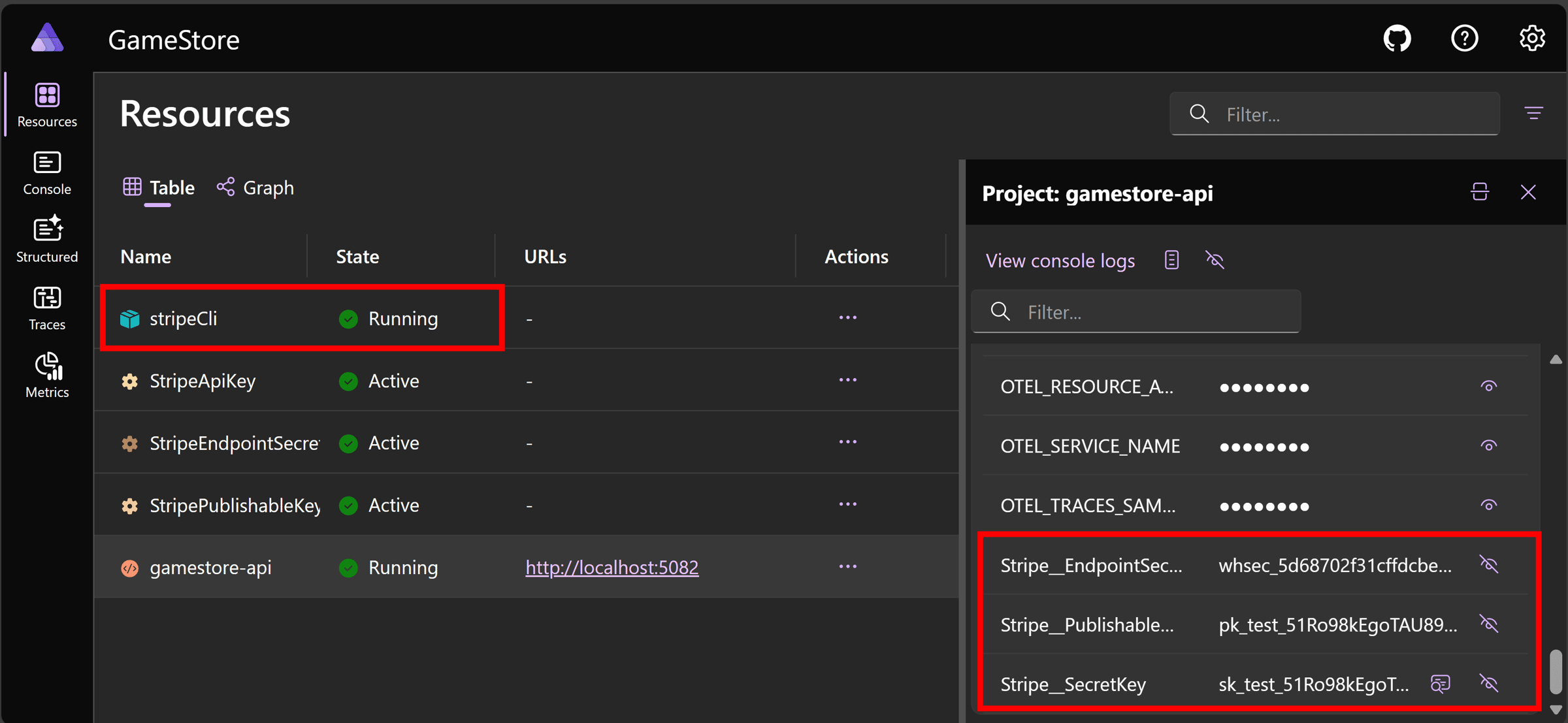Click scroll down arrow in details panel
Viewport: 1568px width, 723px height.
[1556, 709]
